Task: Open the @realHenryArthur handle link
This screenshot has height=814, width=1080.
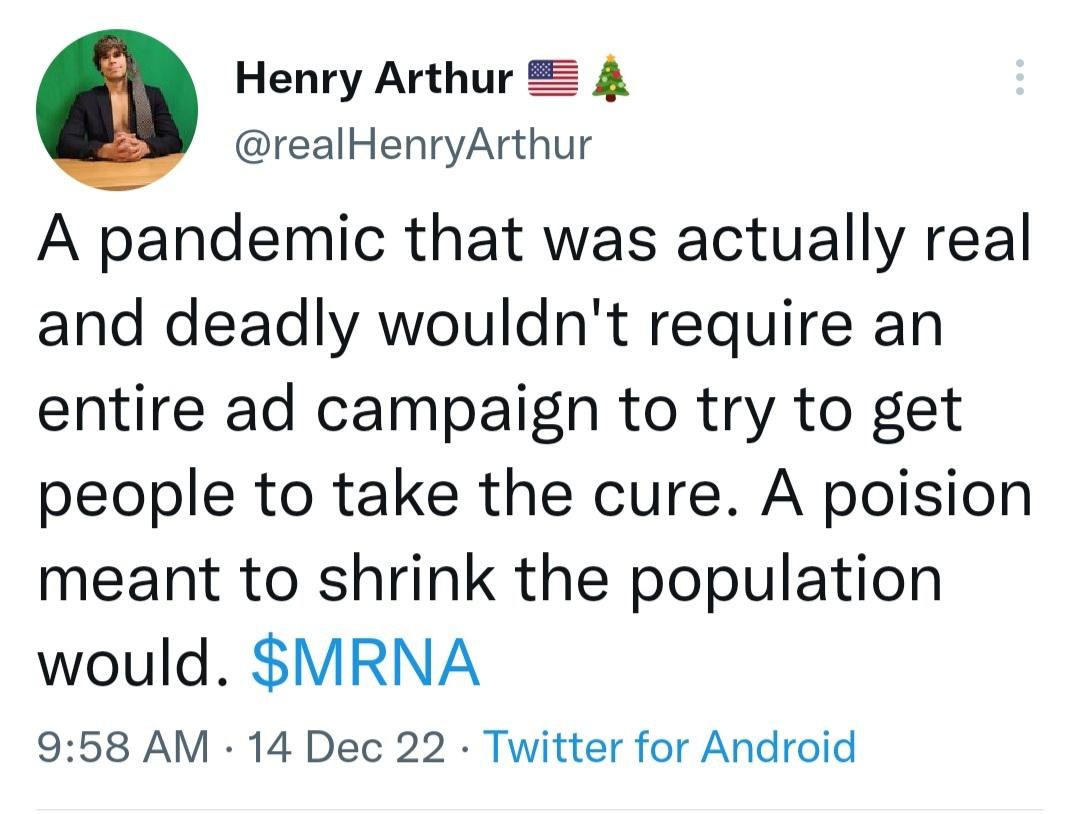Action: [x=413, y=146]
